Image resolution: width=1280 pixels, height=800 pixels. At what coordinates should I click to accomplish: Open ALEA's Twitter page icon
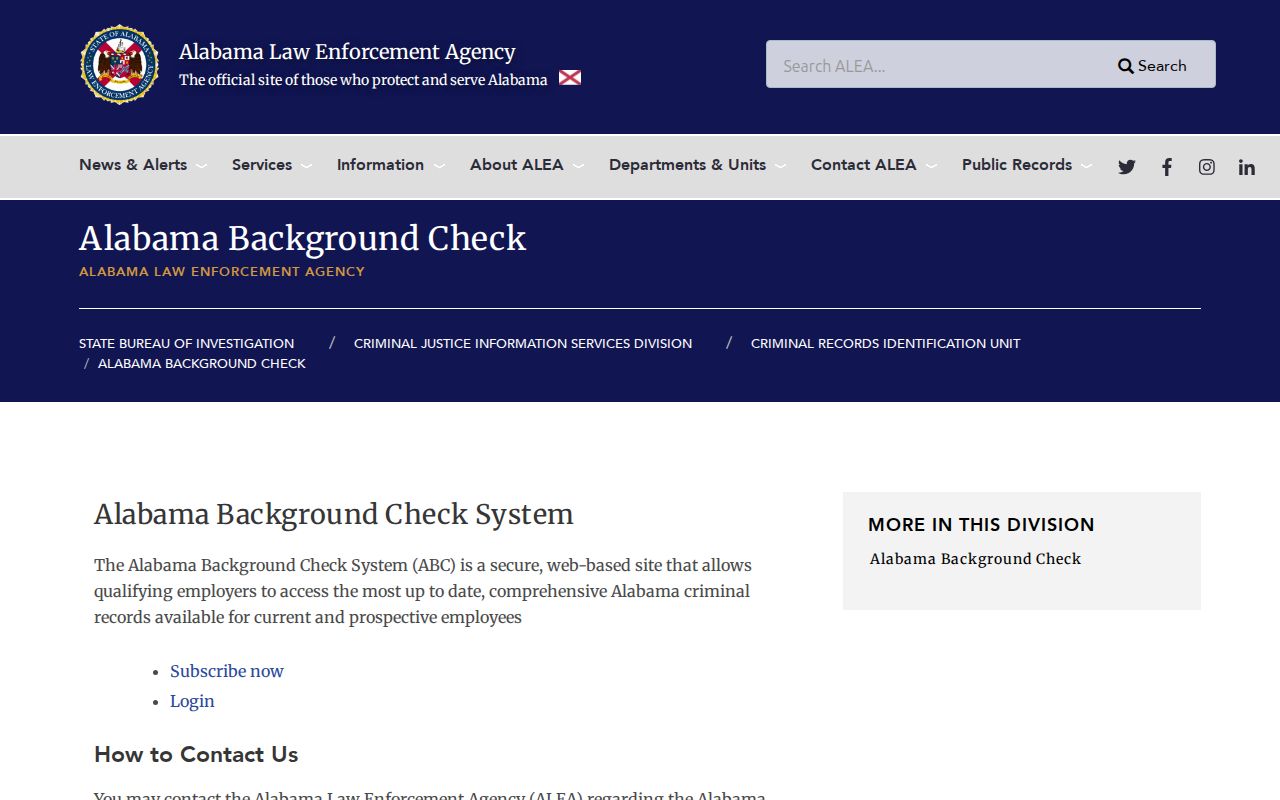[1127, 167]
